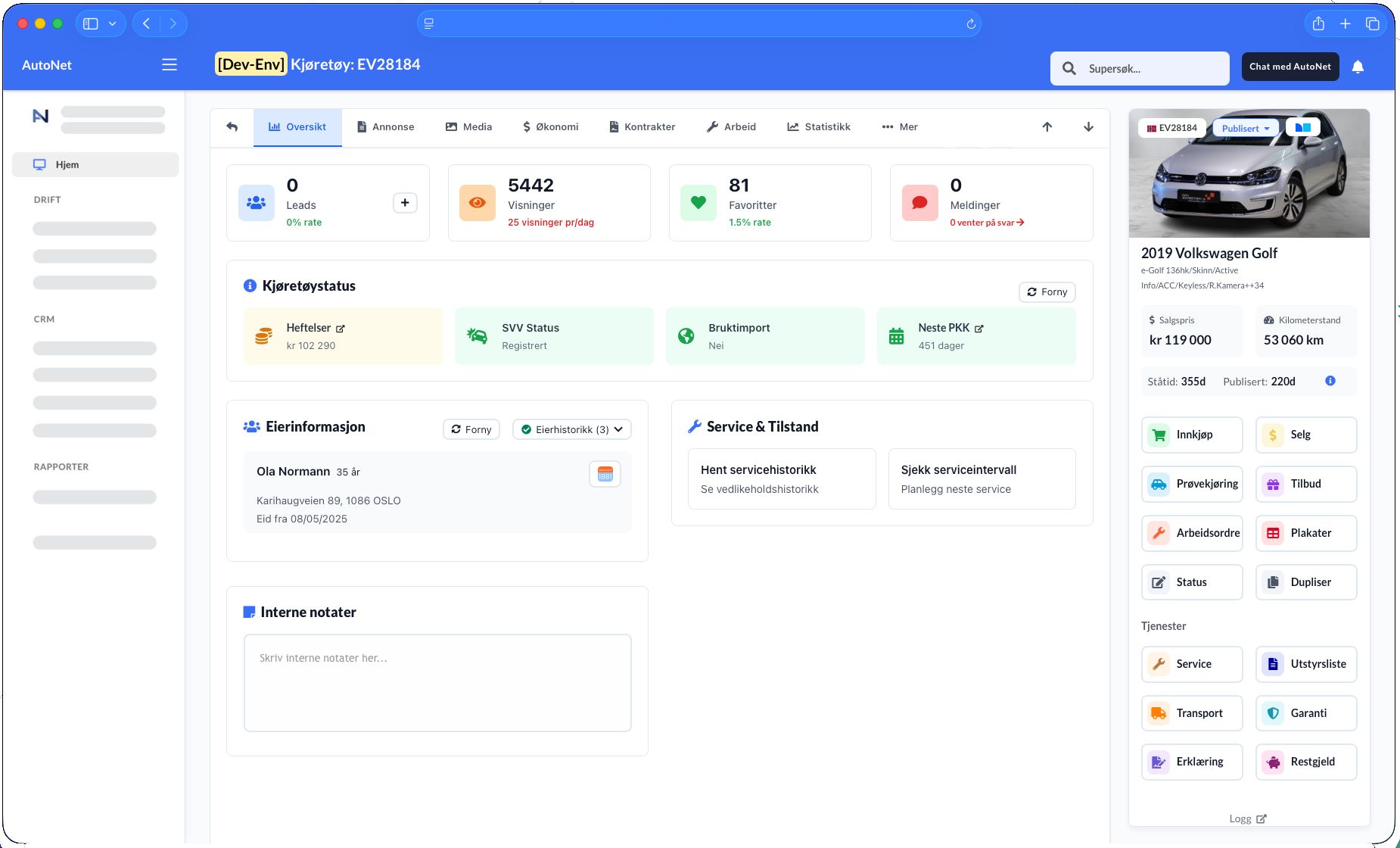Click the search magnifier in Supersøk field
Screen dimensions: 1400x848
pos(1069,67)
